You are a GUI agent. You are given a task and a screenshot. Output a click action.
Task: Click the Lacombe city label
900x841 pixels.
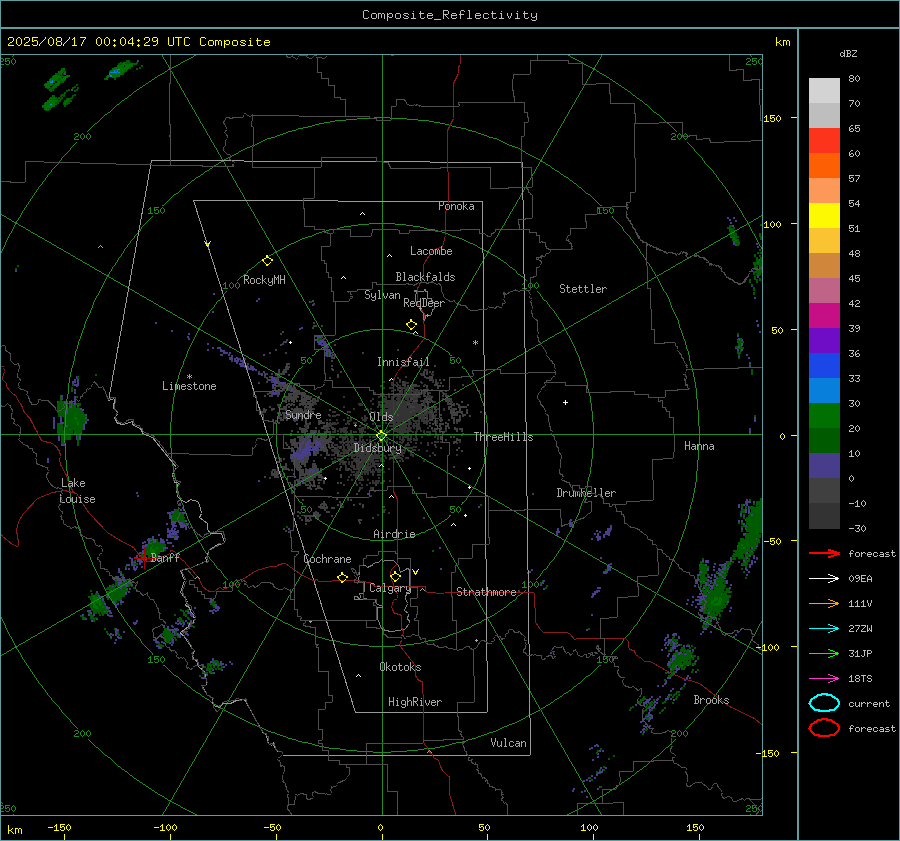(x=431, y=251)
